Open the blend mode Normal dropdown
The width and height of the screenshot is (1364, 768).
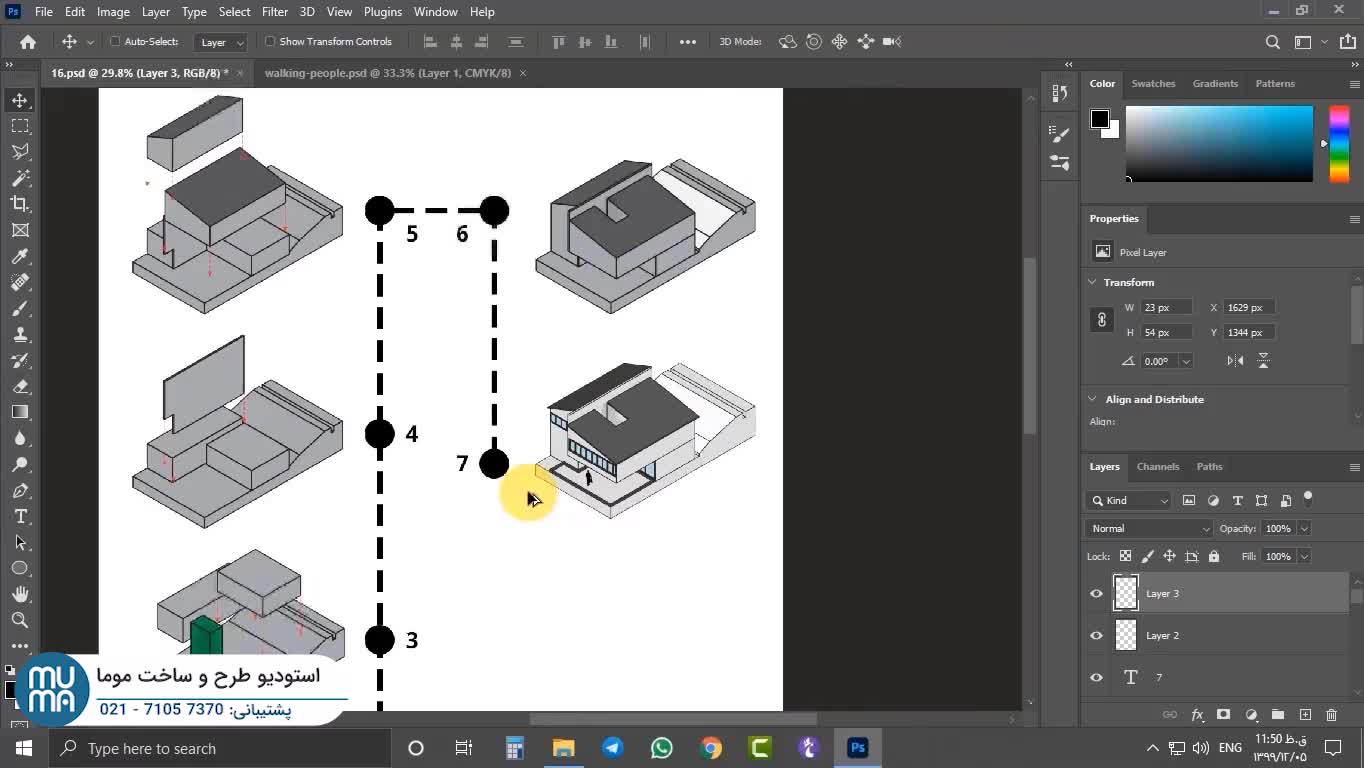coord(1148,528)
